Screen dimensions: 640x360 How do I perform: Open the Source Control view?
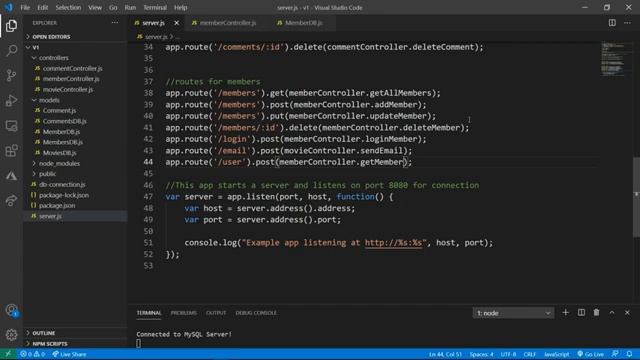11,76
